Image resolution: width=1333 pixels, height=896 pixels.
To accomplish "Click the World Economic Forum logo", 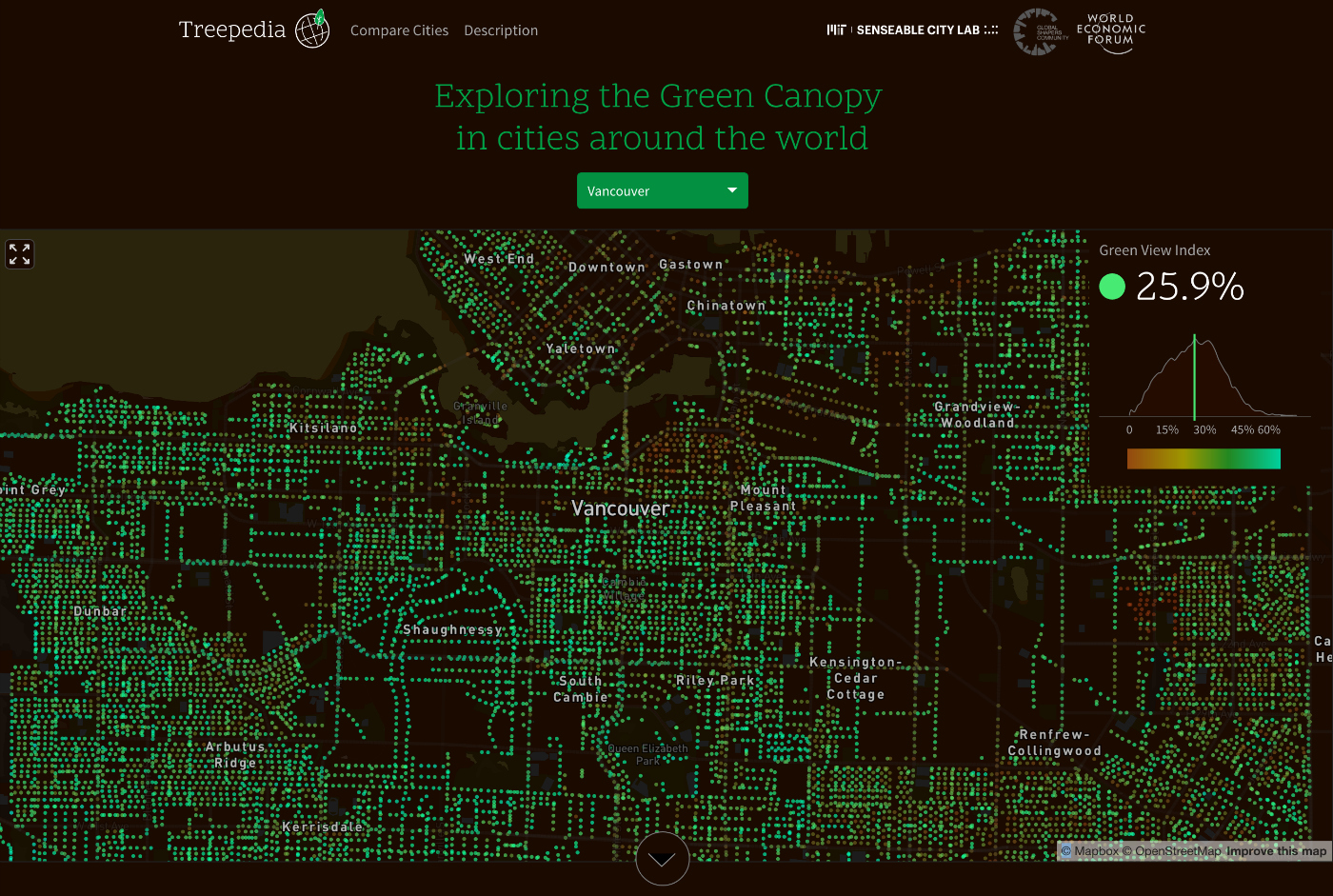I will point(1109,31).
